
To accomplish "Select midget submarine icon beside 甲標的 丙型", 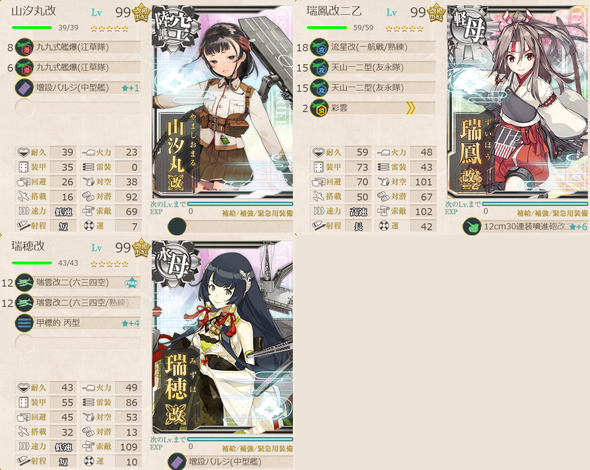I will [24, 323].
